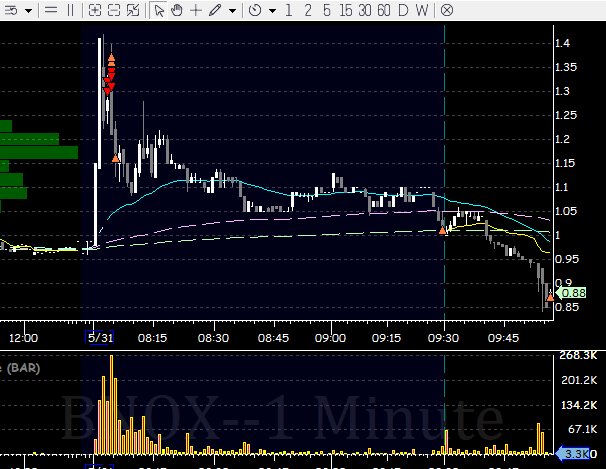Select the hand pan tool
Image resolution: width=606 pixels, height=469 pixels.
[x=177, y=10]
